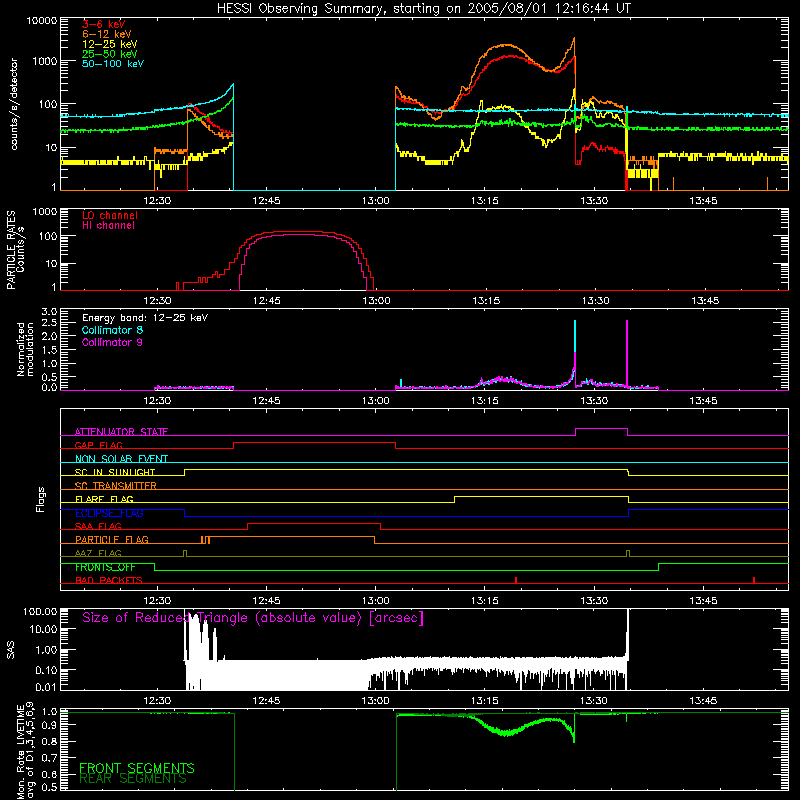Click the yellow '12-25 keV' legend entry

109,44
